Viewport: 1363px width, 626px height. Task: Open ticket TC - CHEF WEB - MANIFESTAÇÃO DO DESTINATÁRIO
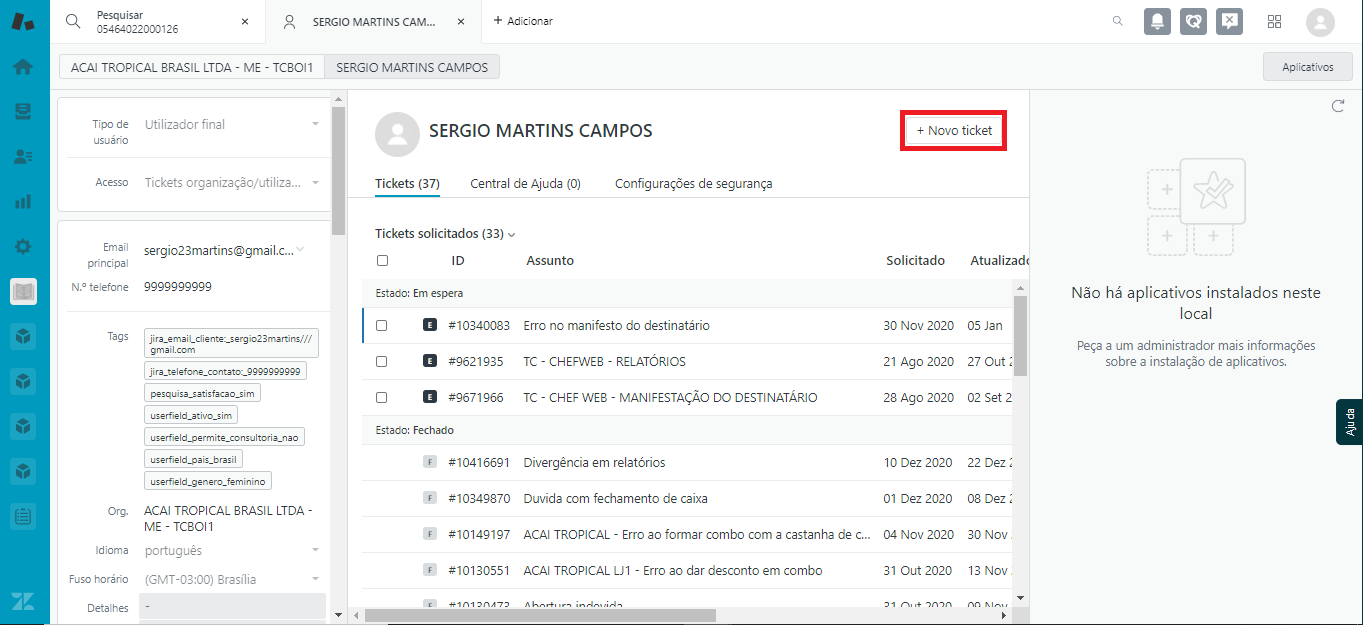[x=670, y=398]
